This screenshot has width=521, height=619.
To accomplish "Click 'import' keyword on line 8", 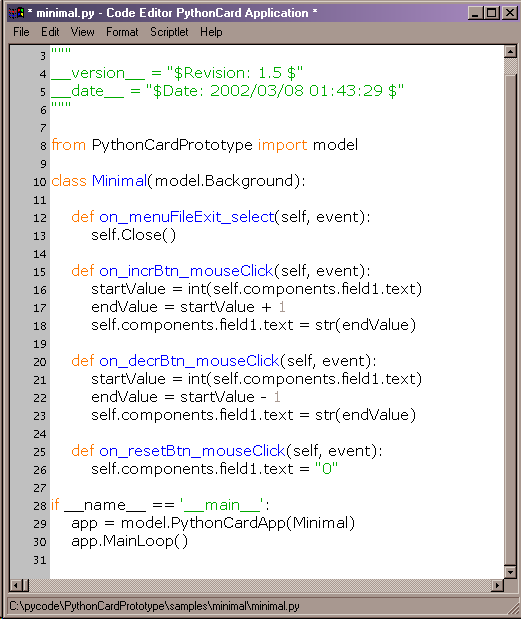I will coord(283,145).
